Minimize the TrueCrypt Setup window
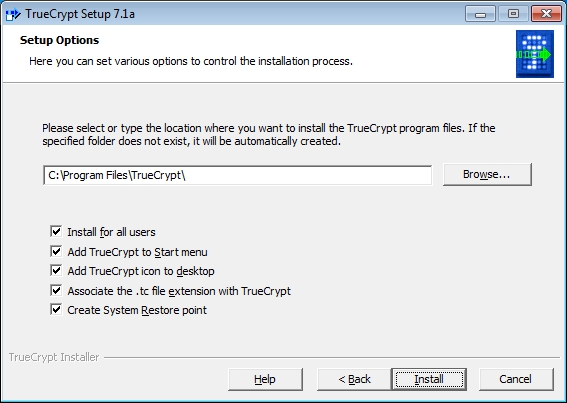 (480, 14)
